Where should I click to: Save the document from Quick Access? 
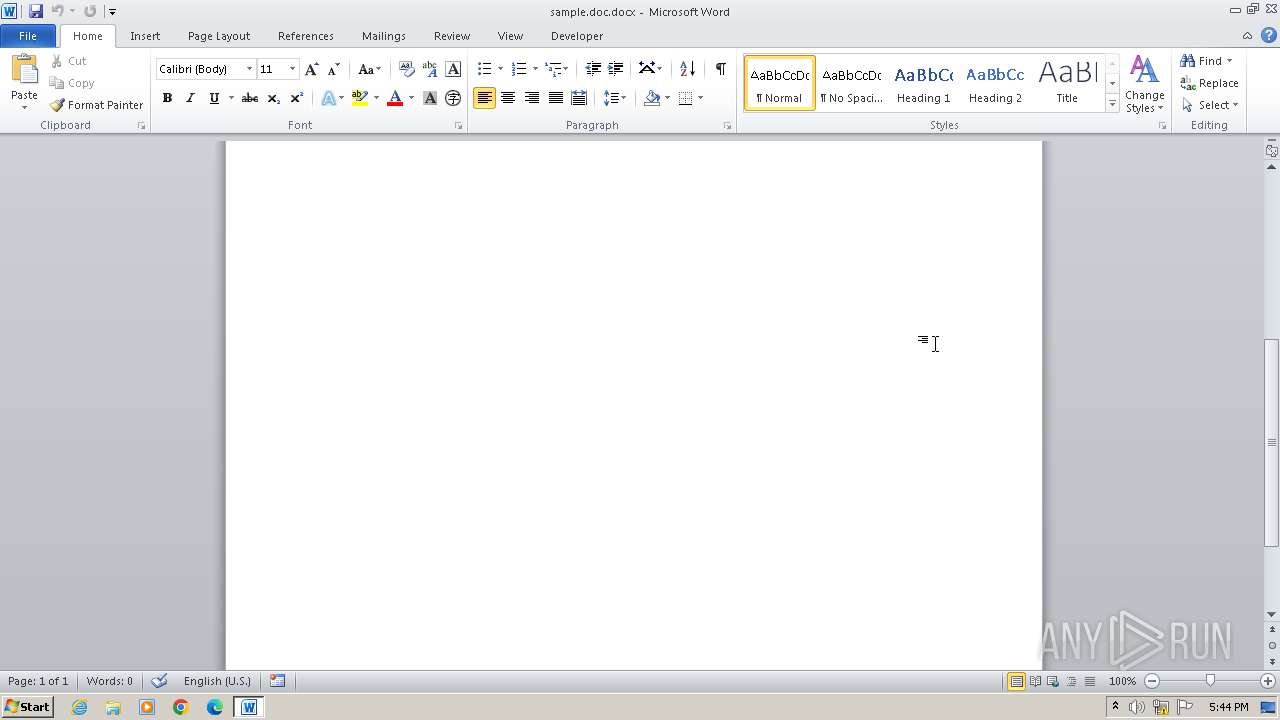tap(36, 11)
